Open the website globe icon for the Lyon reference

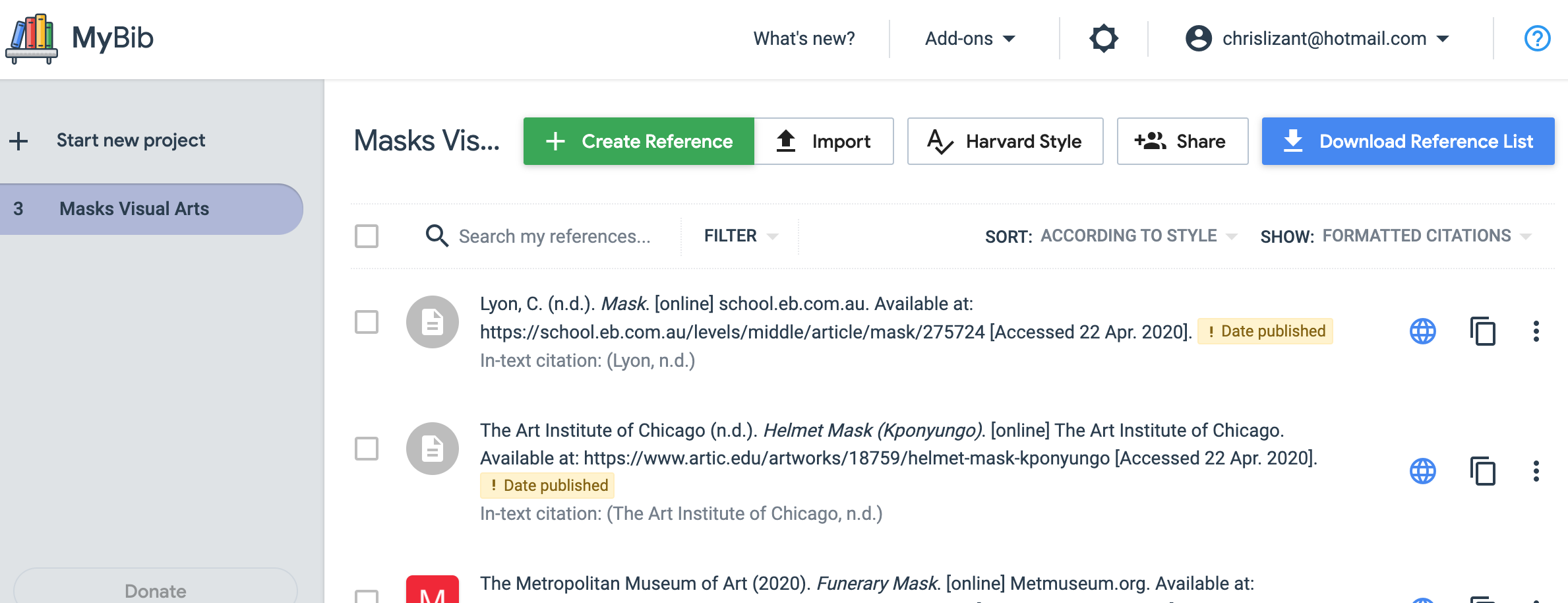pyautogui.click(x=1422, y=331)
